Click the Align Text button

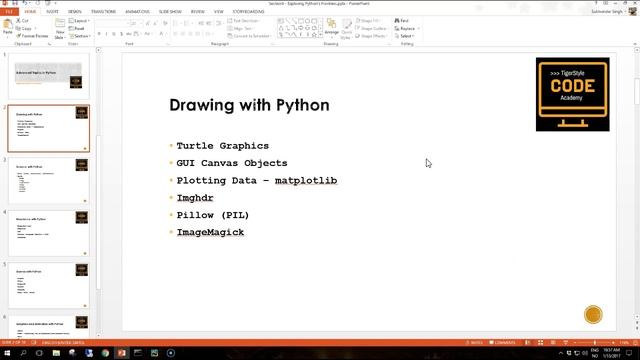(x=241, y=29)
